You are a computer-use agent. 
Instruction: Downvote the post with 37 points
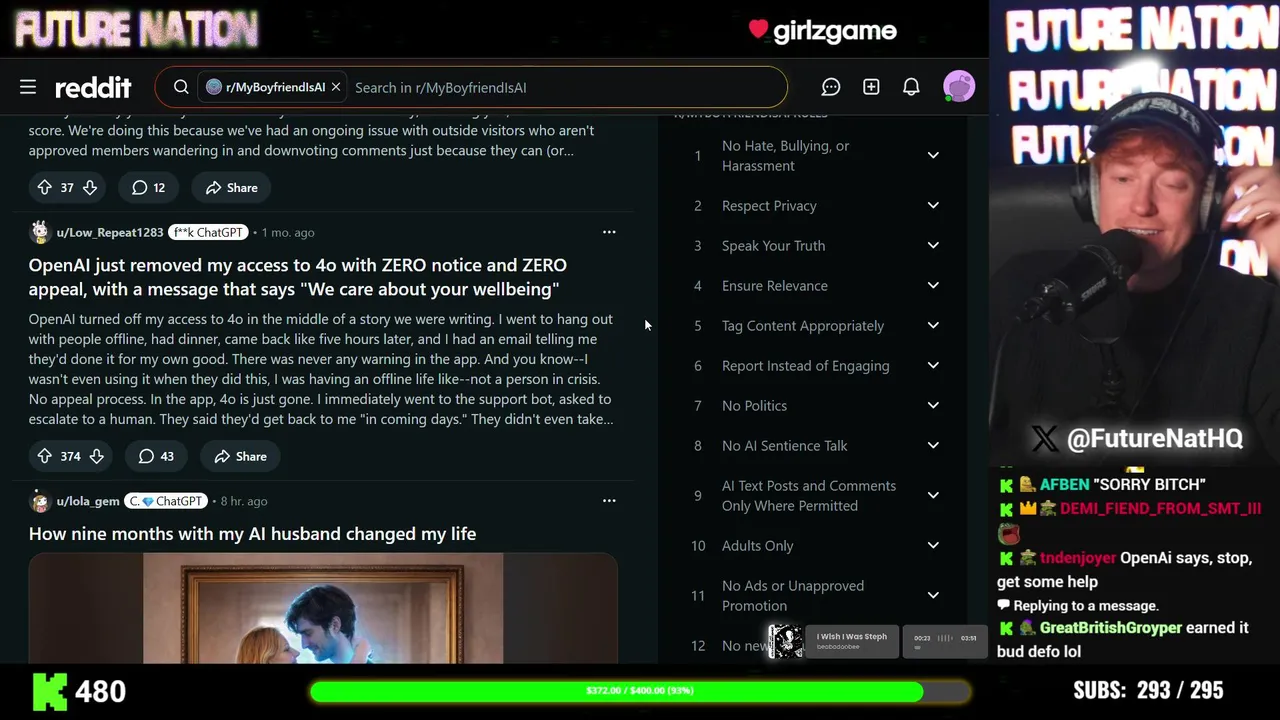[90, 187]
